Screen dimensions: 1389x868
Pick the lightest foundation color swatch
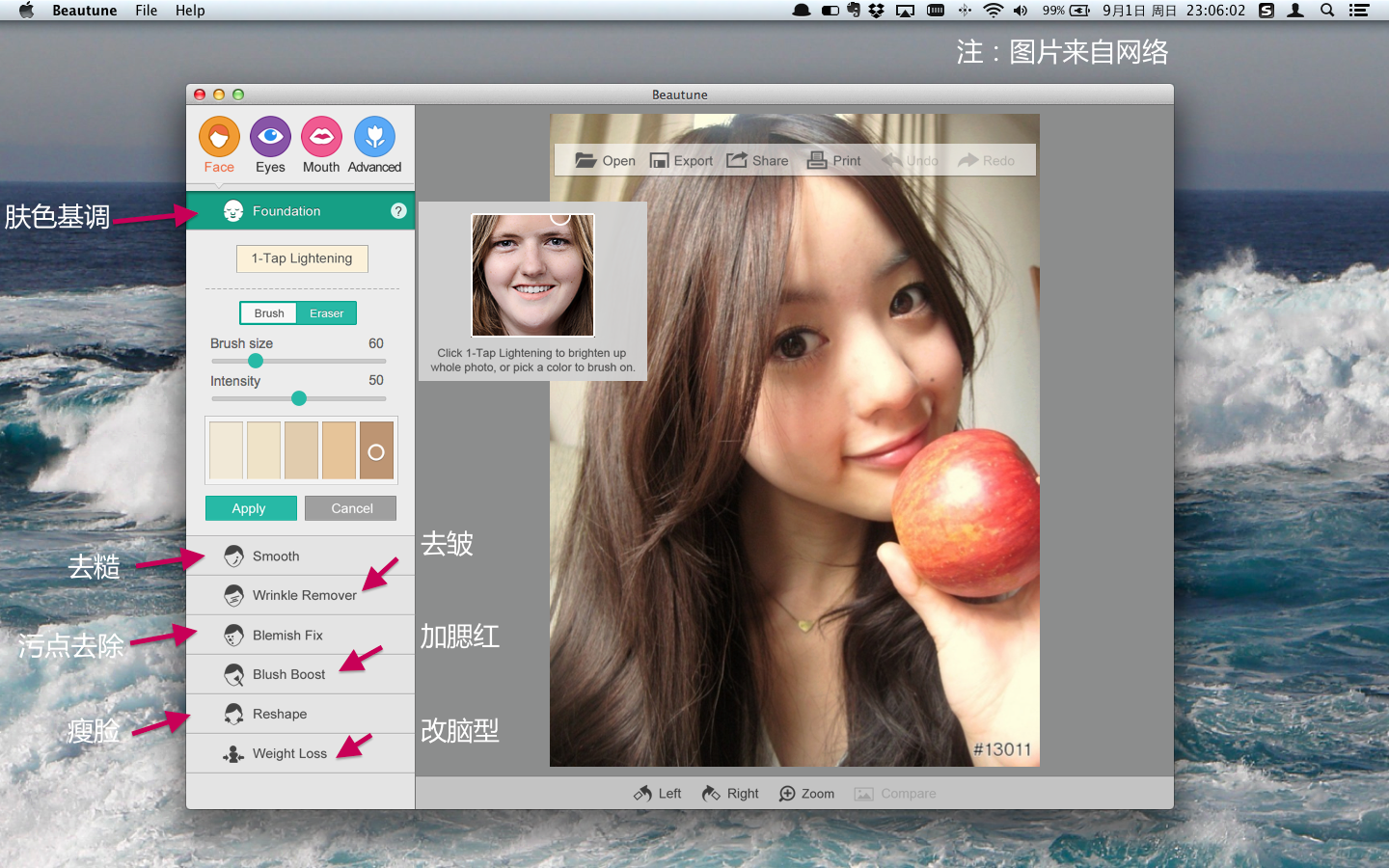coord(226,450)
